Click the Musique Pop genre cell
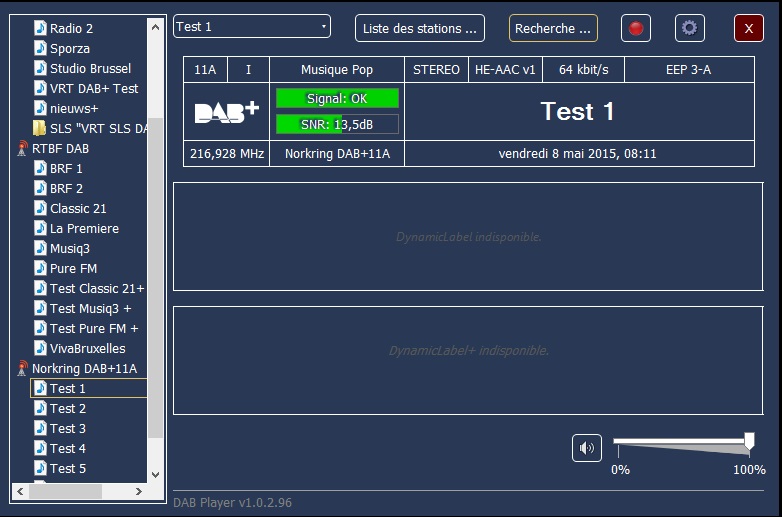Viewport: 782px width, 517px height. [337, 69]
